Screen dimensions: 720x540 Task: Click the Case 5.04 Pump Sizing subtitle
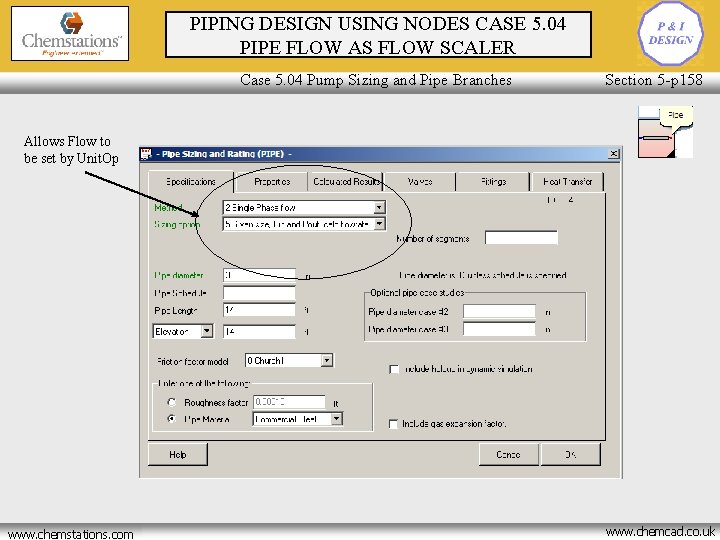tap(376, 80)
